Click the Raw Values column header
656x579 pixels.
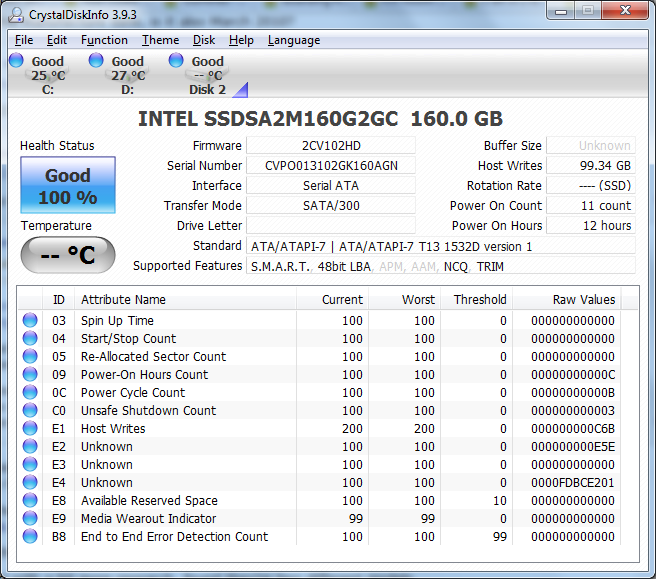tap(567, 300)
